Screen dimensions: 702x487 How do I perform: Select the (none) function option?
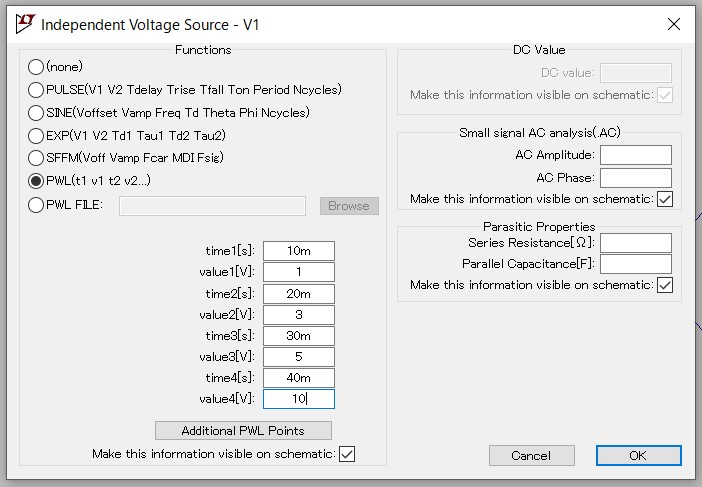37,67
